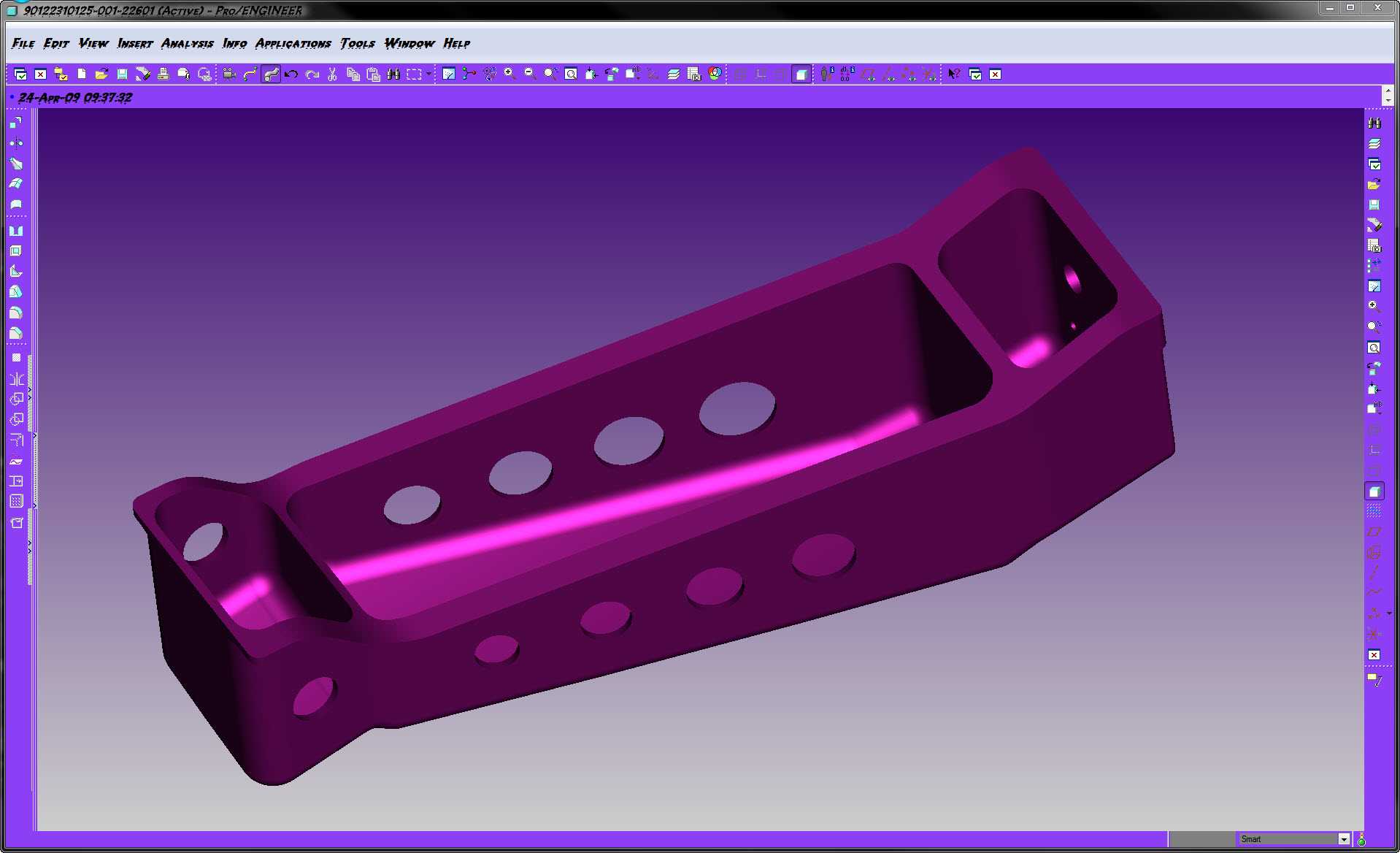The width and height of the screenshot is (1400, 853).
Task: Click the active pipe-shaped tool in the top toolbar
Action: 271,74
